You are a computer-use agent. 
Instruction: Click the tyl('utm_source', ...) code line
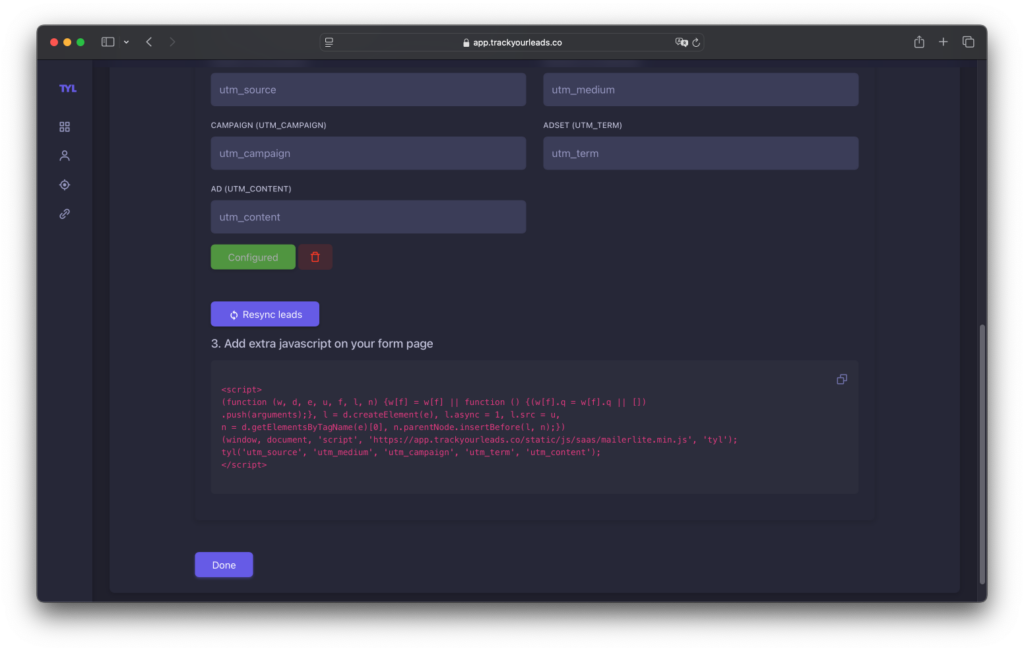click(411, 452)
